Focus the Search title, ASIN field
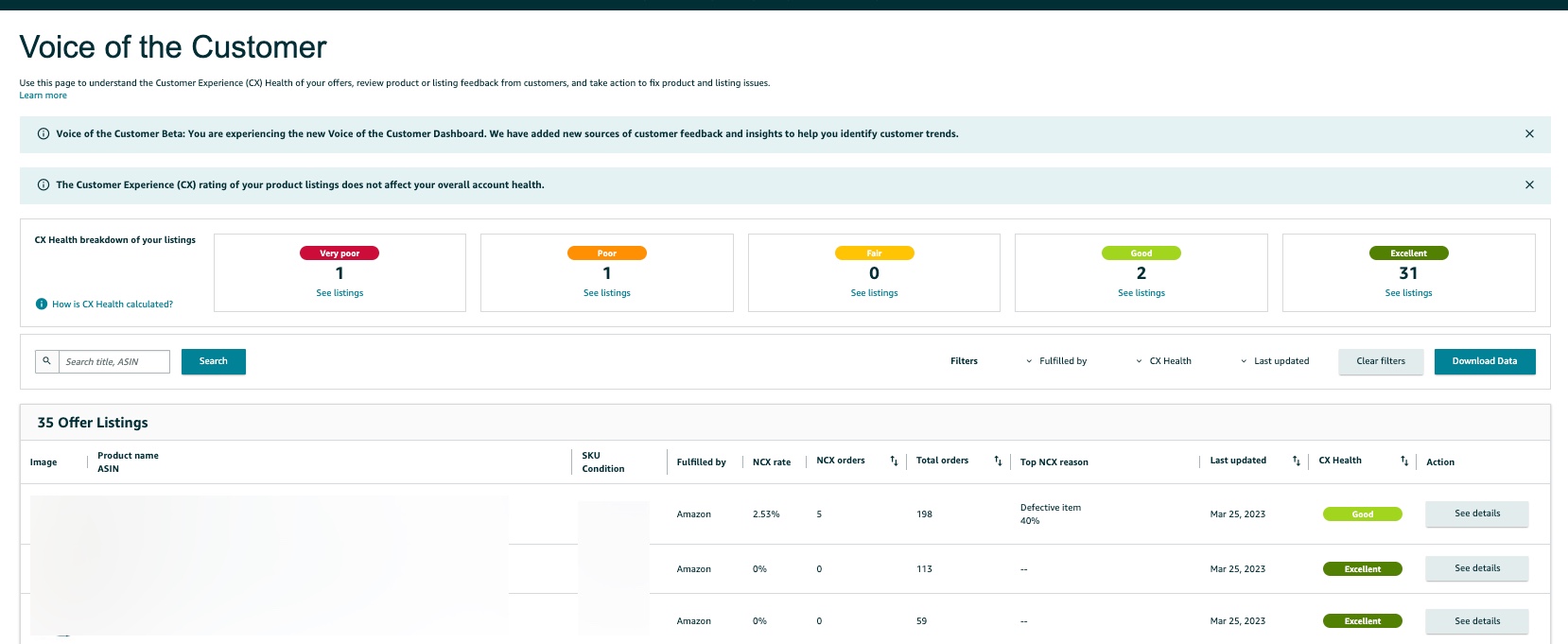This screenshot has width=1568, height=644. click(x=113, y=361)
